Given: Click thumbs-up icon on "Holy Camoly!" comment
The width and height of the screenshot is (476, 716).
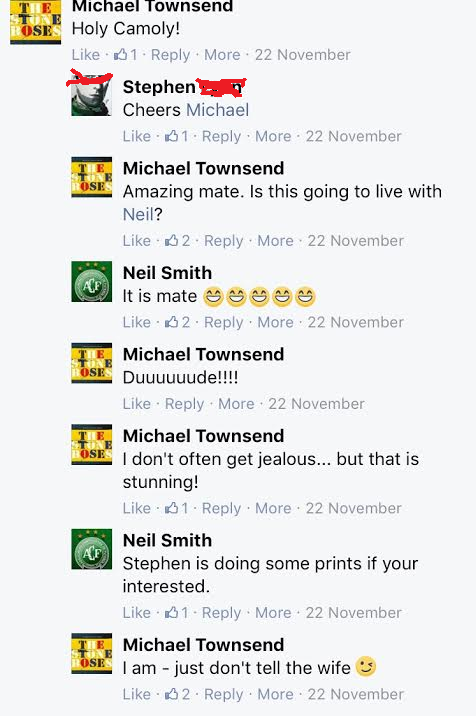Looking at the screenshot, I should coord(121,55).
